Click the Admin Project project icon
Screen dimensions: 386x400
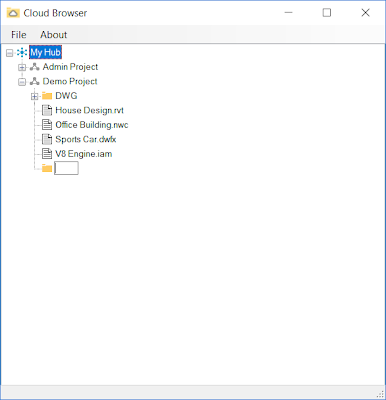(x=34, y=67)
